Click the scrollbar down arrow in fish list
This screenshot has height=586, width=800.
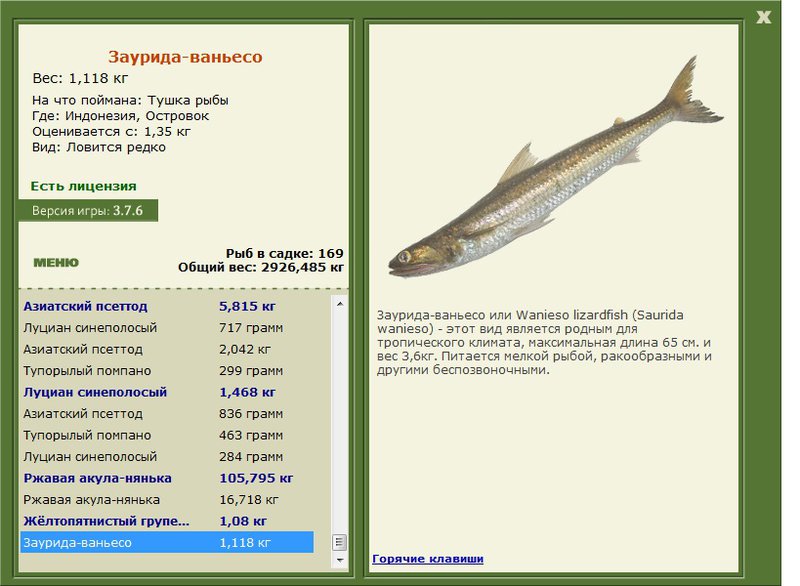pyautogui.click(x=340, y=560)
